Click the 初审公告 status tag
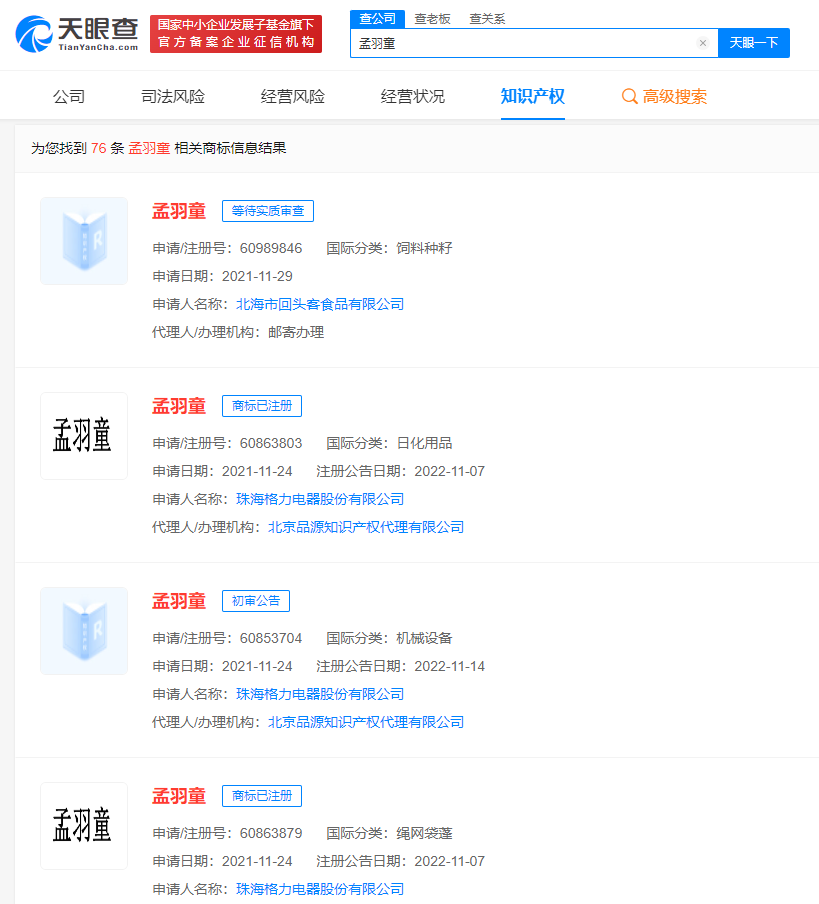 [x=256, y=601]
